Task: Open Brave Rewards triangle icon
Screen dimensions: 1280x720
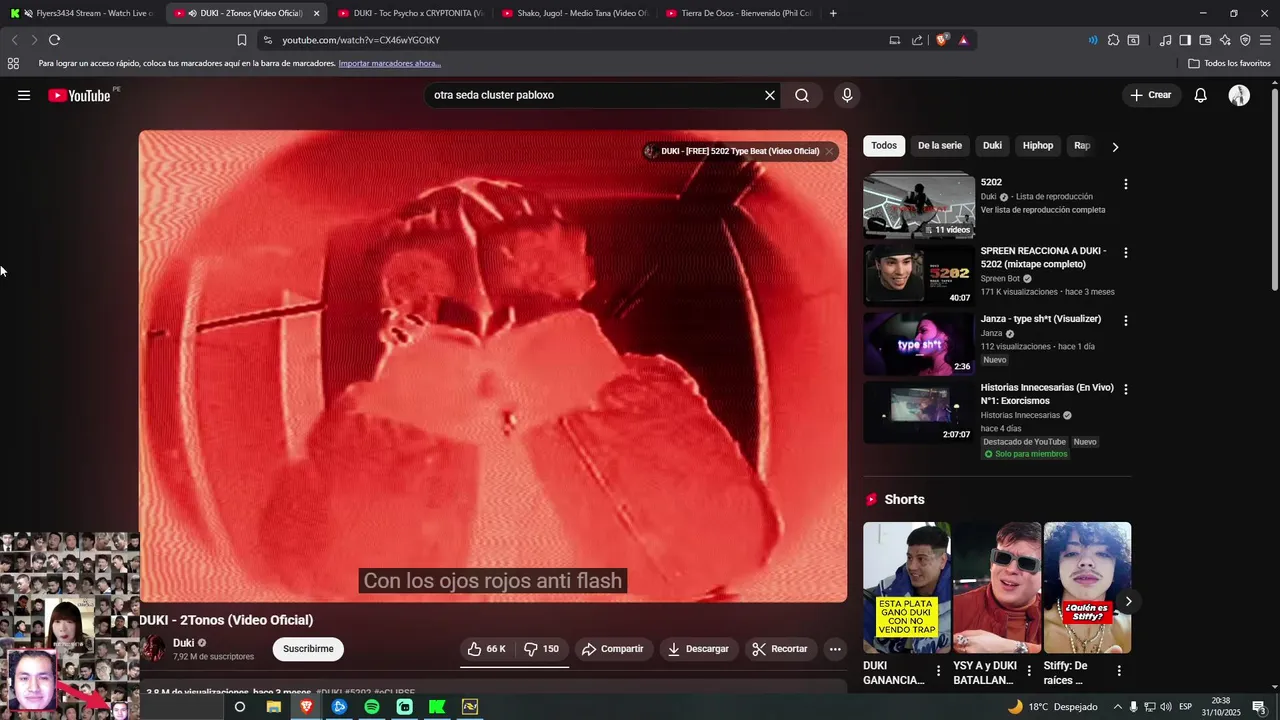Action: [963, 40]
